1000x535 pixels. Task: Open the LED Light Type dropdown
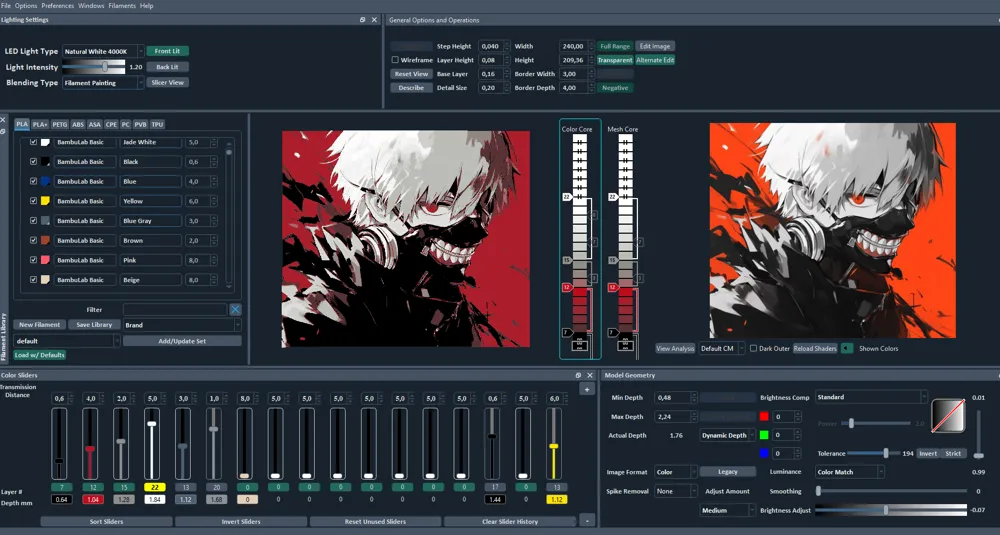pyautogui.click(x=102, y=51)
